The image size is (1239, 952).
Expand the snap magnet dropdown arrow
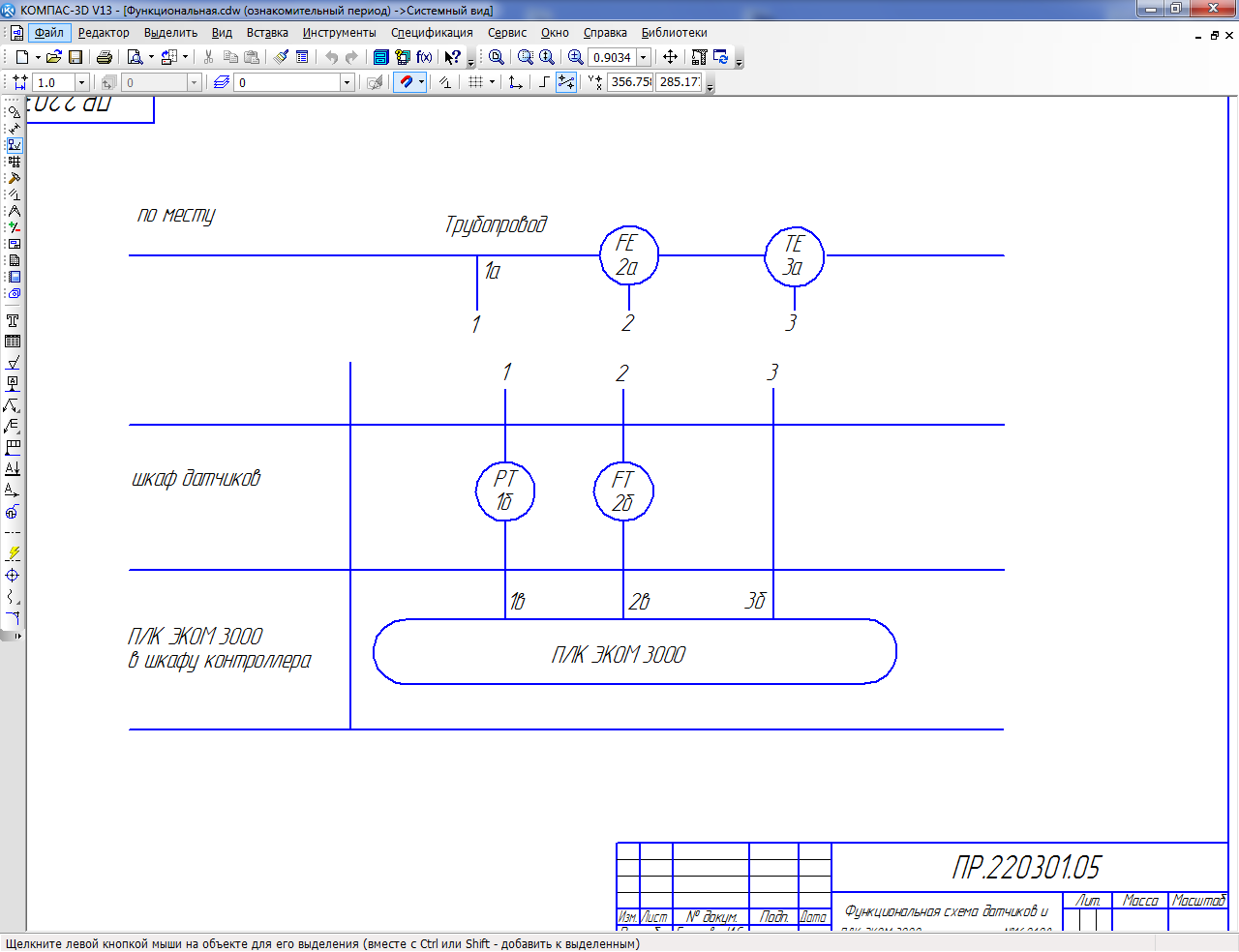(421, 82)
